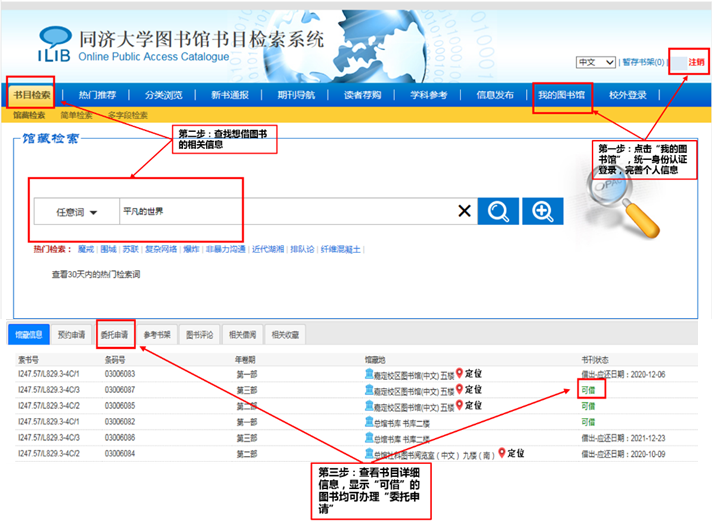Open 读者荐购 navigation item
Image resolution: width=712 pixels, height=521 pixels.
[x=362, y=95]
